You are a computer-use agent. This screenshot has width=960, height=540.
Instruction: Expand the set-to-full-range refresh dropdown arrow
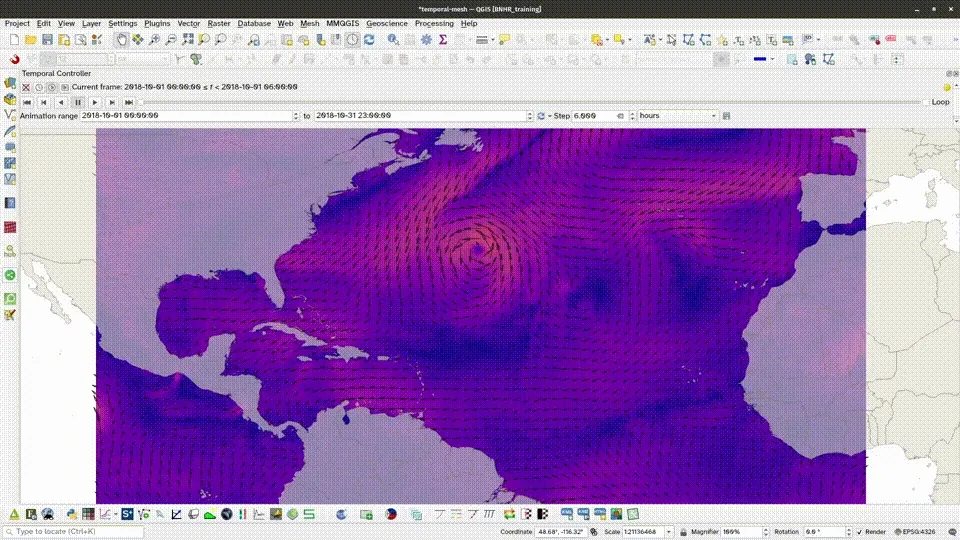(x=549, y=116)
